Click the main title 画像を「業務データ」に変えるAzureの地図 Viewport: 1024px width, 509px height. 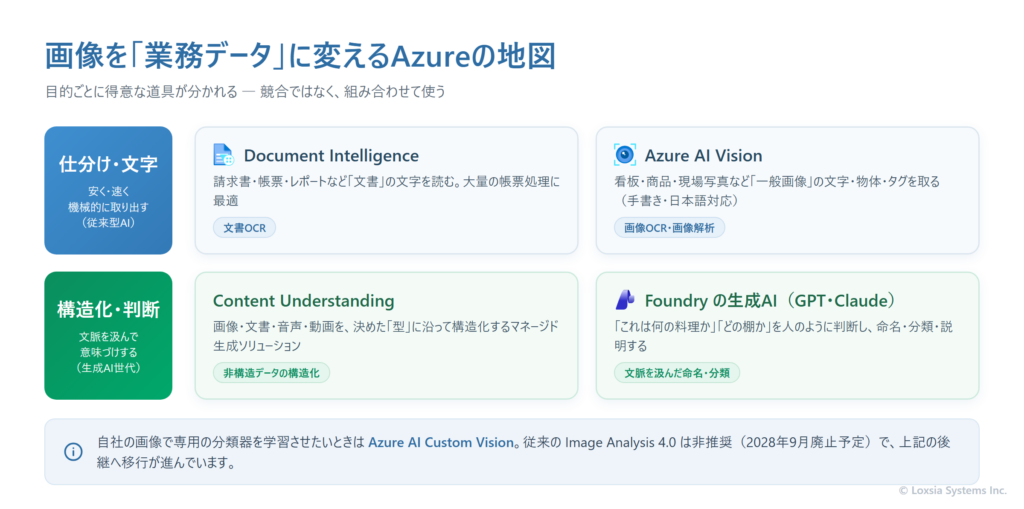pos(300,57)
